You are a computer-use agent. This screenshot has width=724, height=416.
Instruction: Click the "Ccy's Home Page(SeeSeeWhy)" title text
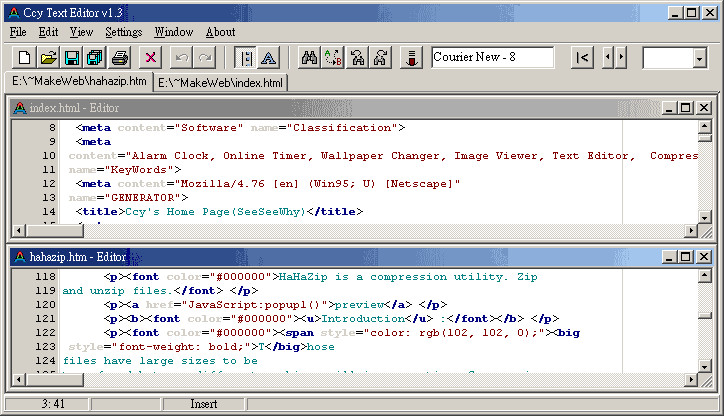tap(215, 211)
